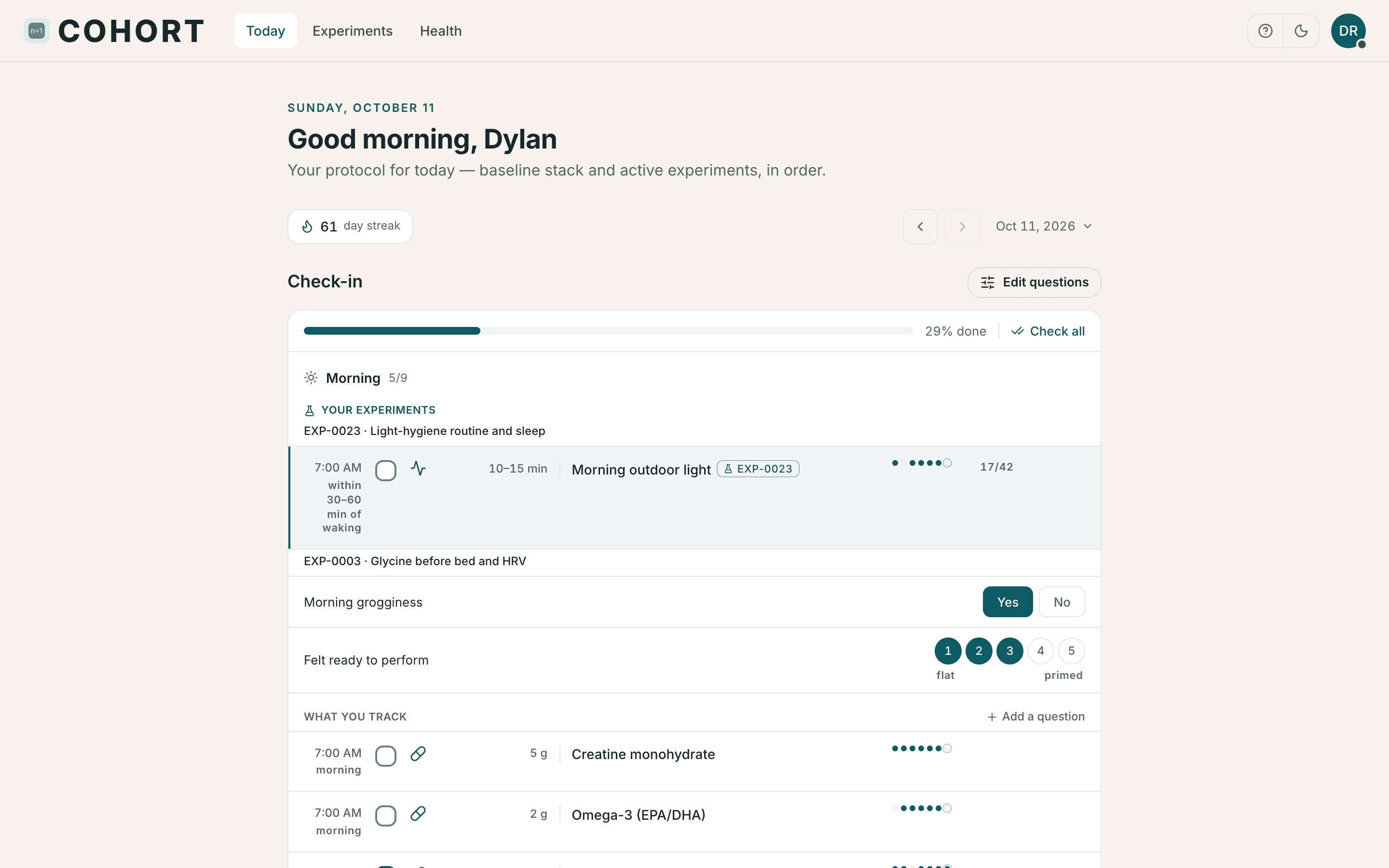Check off Morning outdoor light
Viewport: 1389px width, 868px height.
(x=386, y=471)
